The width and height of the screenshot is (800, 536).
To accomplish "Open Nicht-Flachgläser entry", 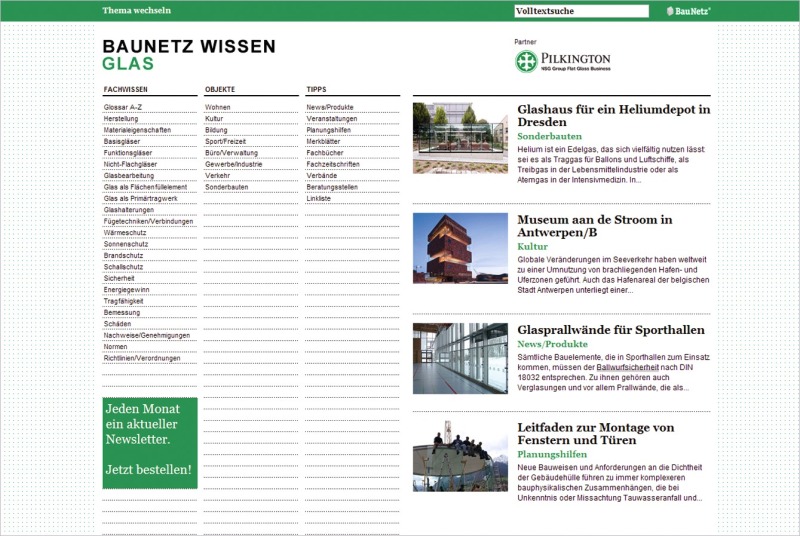I will pyautogui.click(x=130, y=164).
